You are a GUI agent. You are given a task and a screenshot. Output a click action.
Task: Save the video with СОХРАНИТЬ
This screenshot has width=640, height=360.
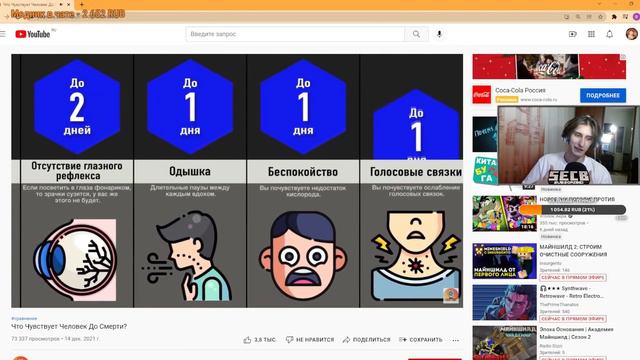421,340
